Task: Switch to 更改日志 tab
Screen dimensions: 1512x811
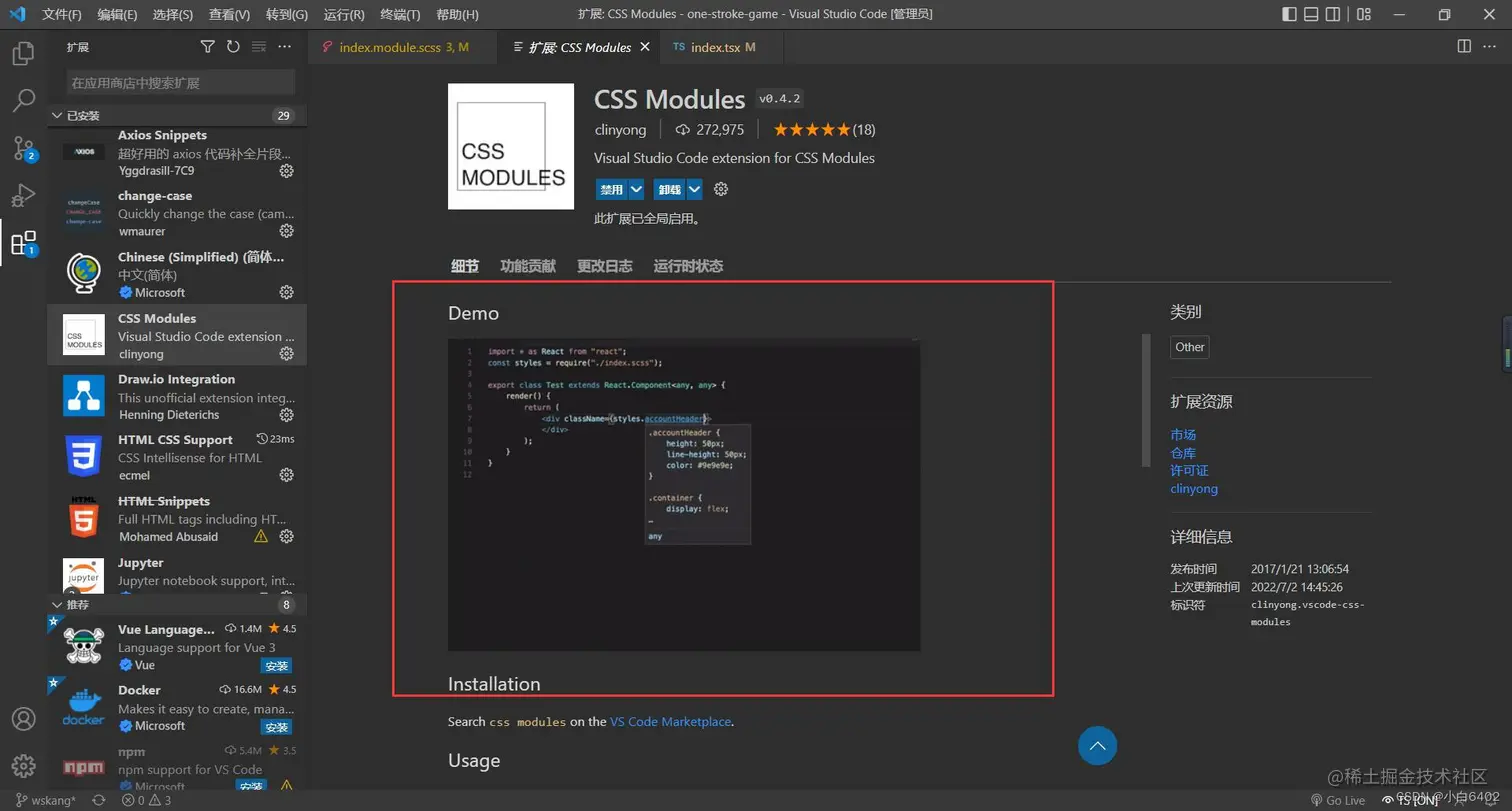Action: point(605,266)
